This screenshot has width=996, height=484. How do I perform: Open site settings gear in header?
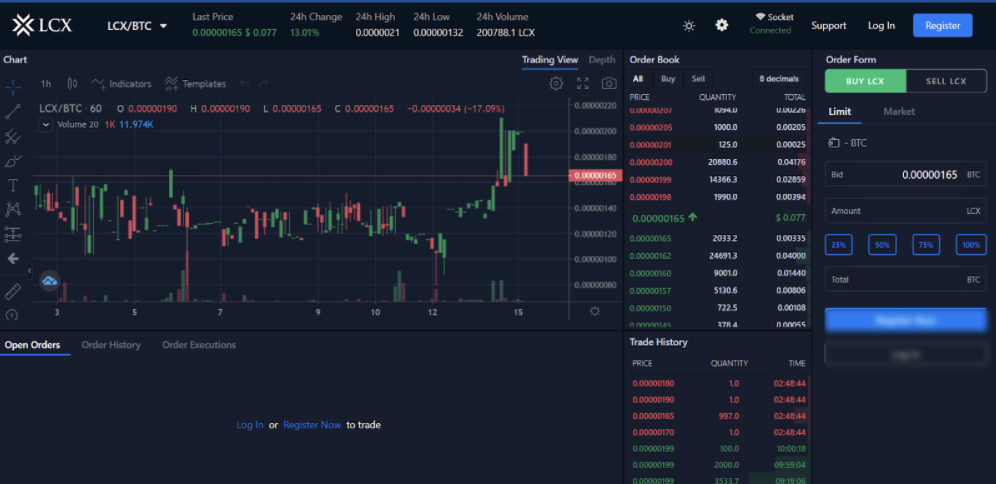tap(722, 25)
